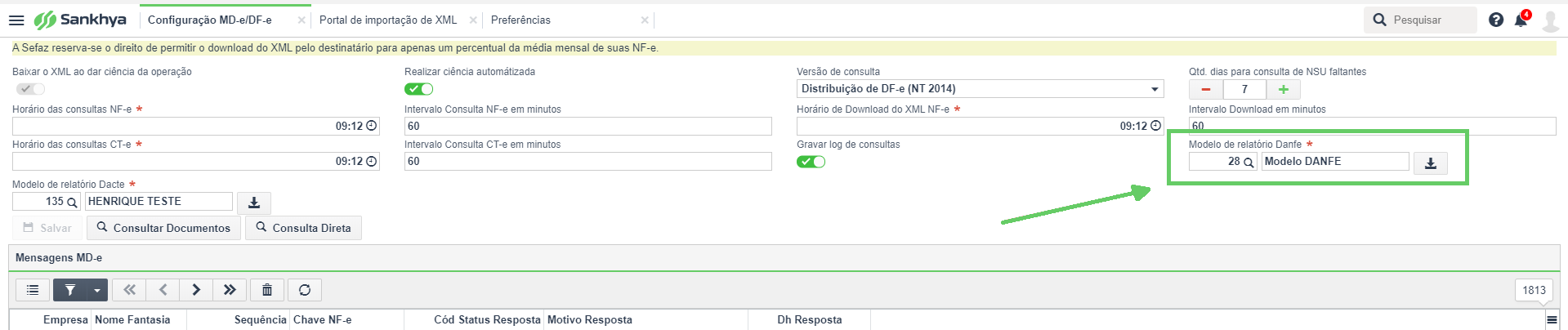Open the filter funnel button
1568x330 pixels.
(x=70, y=290)
